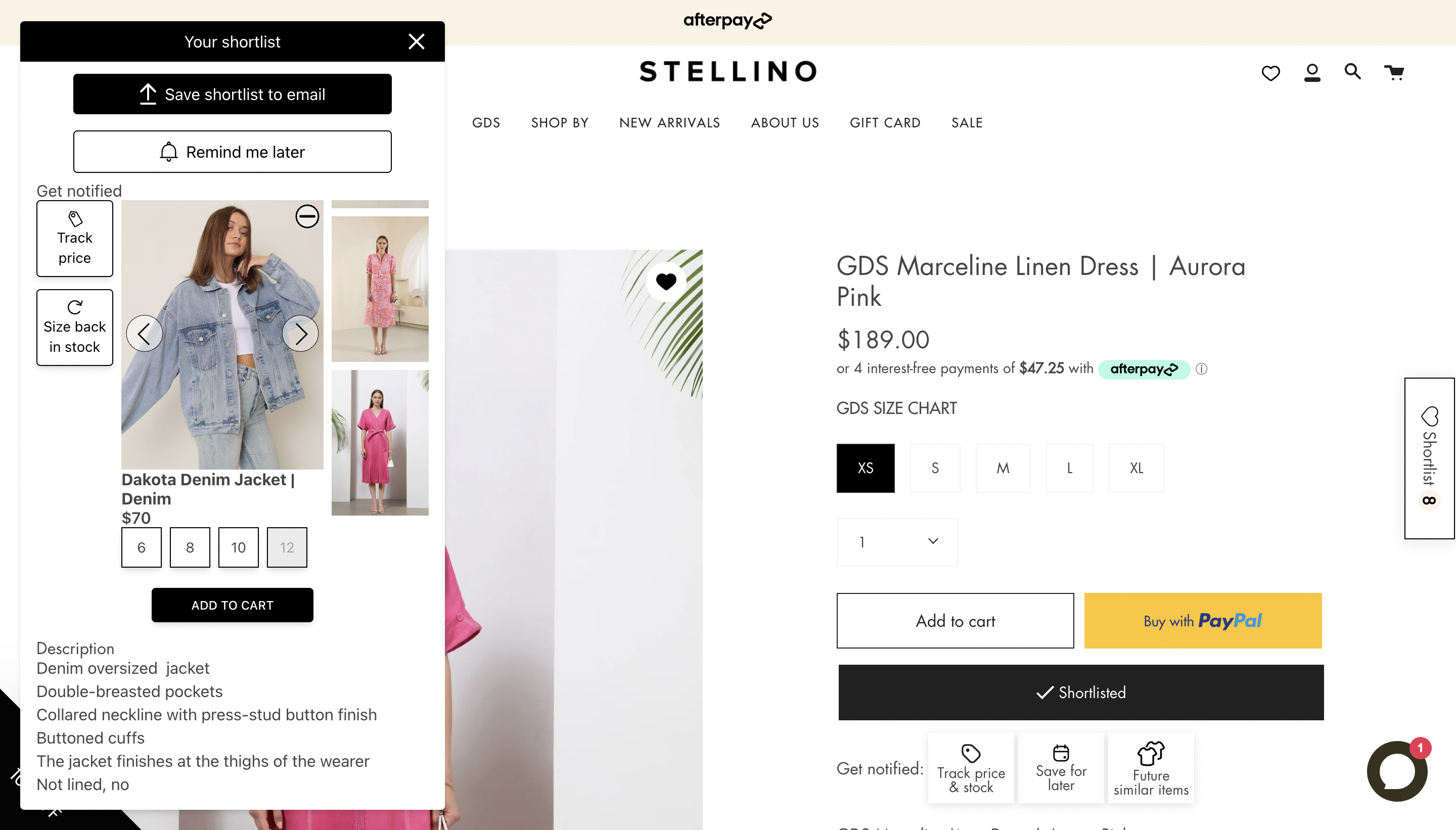Open the chat support bubble
Viewport: 1456px width, 830px height.
[1397, 771]
